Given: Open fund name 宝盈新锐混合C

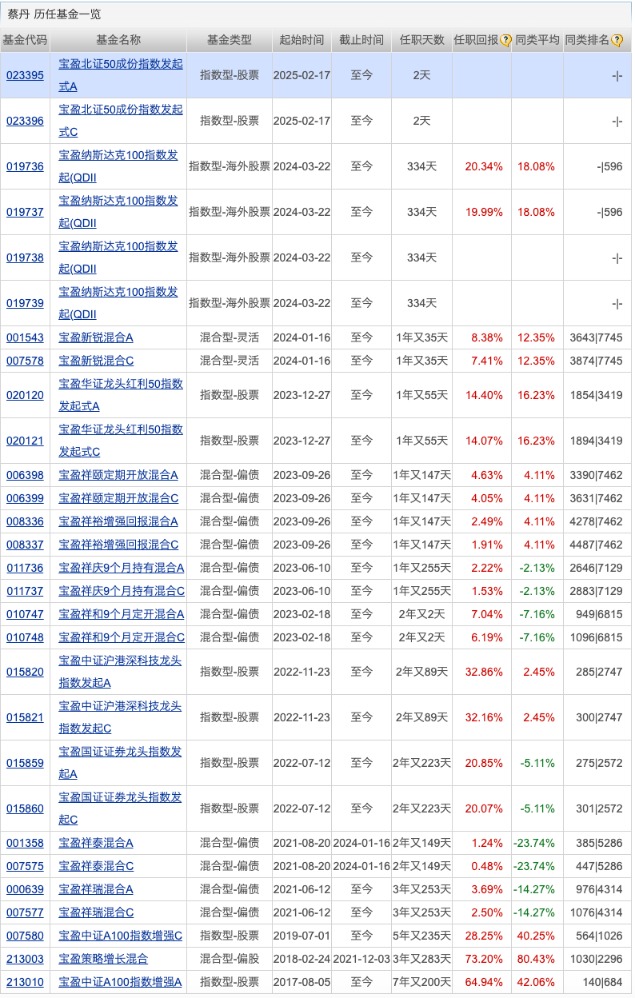Looking at the screenshot, I should coord(96,361).
